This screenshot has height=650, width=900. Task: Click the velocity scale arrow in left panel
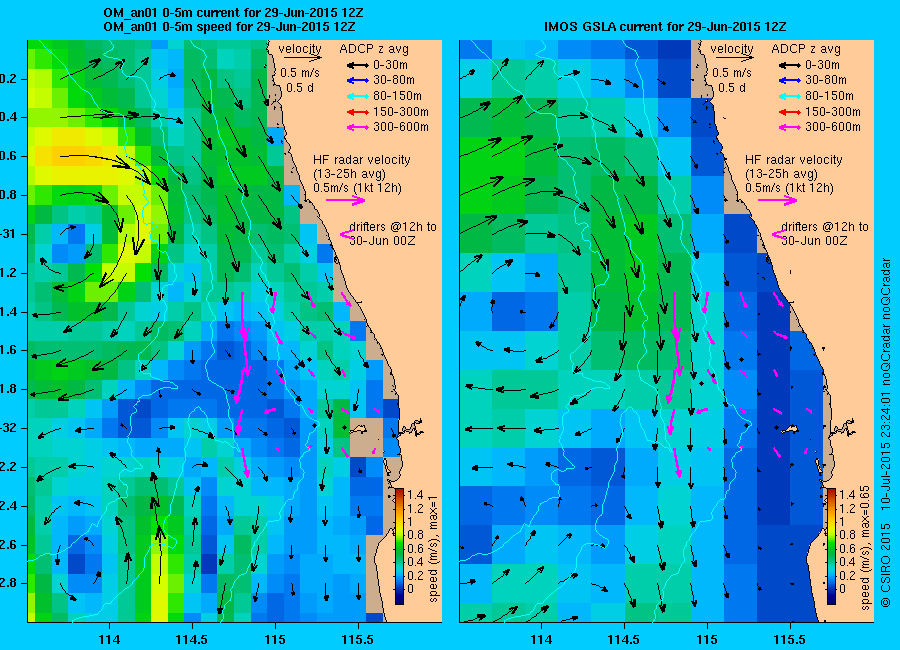pyautogui.click(x=302, y=58)
